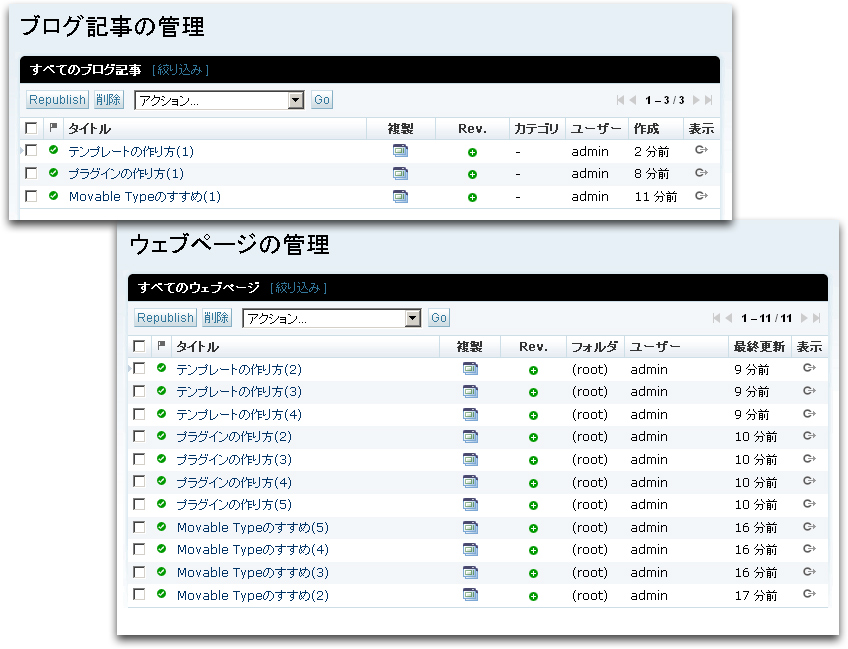Open view icon for プラグインの作り方(4) row
The height and width of the screenshot is (649, 848).
809,481
